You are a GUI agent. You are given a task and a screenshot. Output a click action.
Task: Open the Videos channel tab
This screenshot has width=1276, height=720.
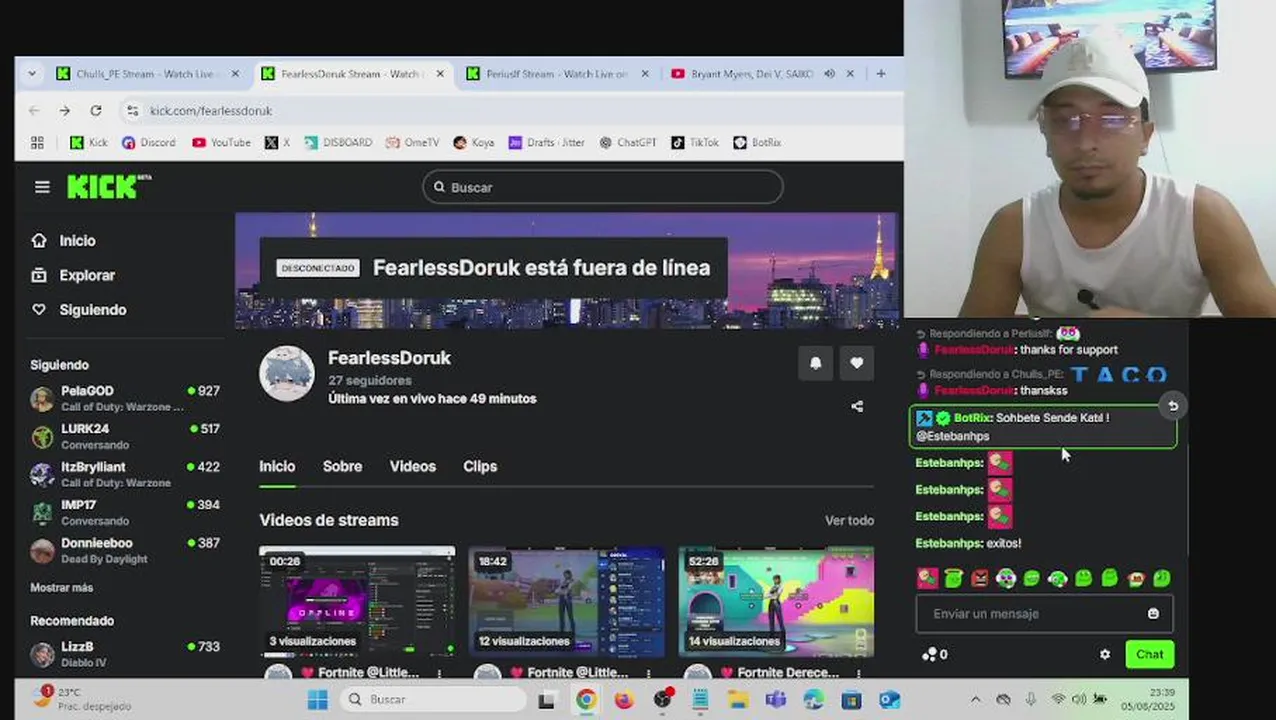[412, 466]
